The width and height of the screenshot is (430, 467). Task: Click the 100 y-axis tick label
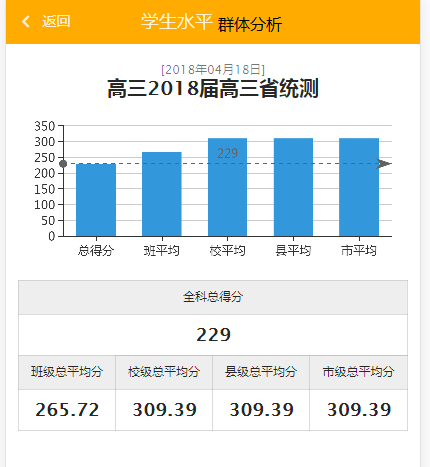click(45, 205)
